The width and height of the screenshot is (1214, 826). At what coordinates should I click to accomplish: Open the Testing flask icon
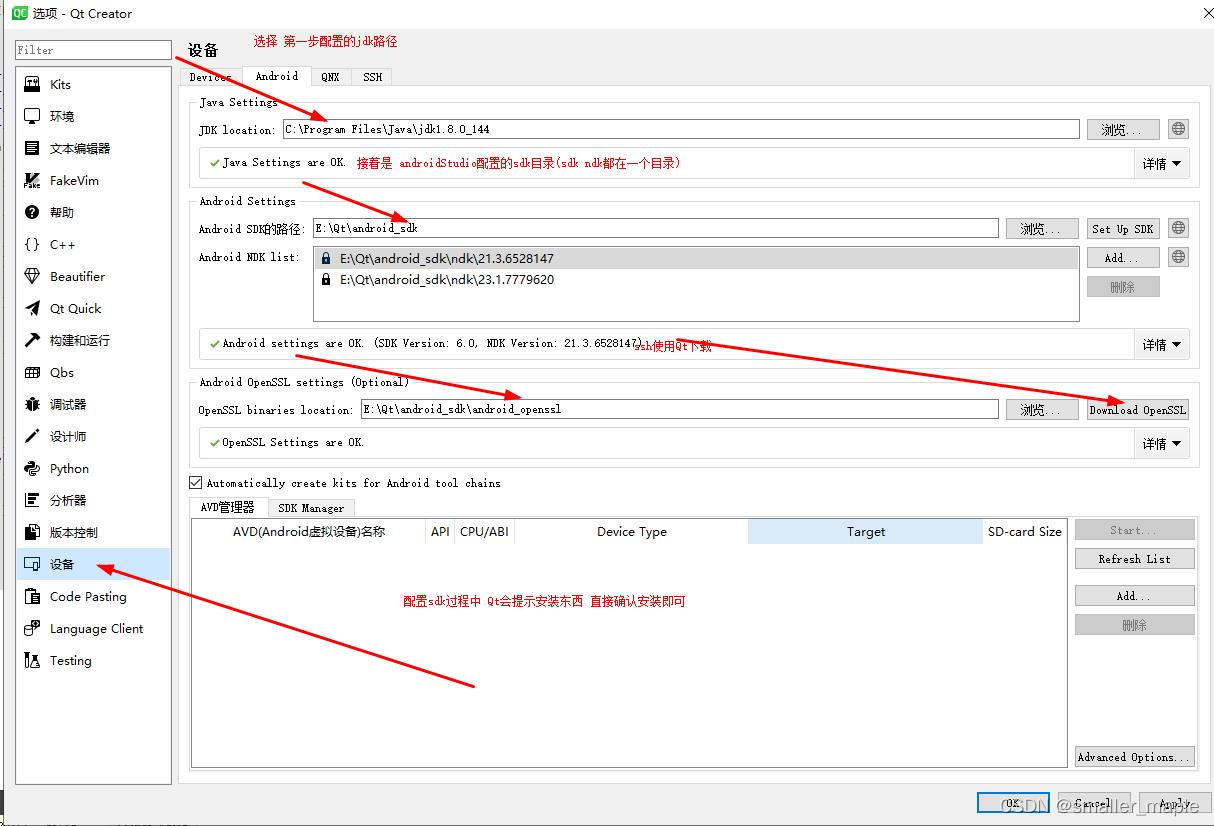click(x=32, y=661)
